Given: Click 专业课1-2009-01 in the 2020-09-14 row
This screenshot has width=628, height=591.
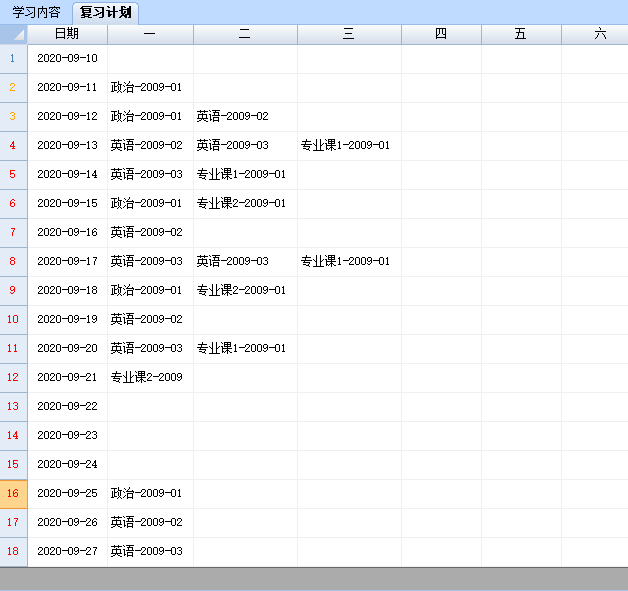Looking at the screenshot, I should click(x=245, y=175).
